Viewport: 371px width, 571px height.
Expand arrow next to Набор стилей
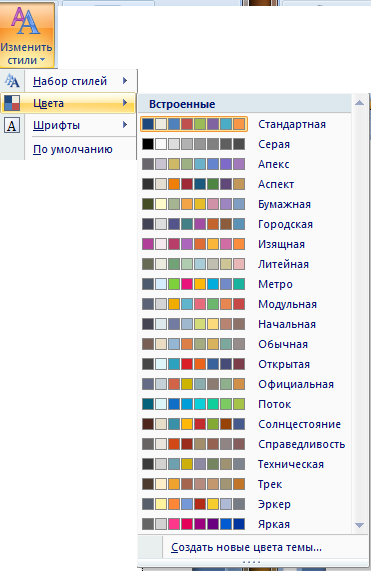[125, 80]
